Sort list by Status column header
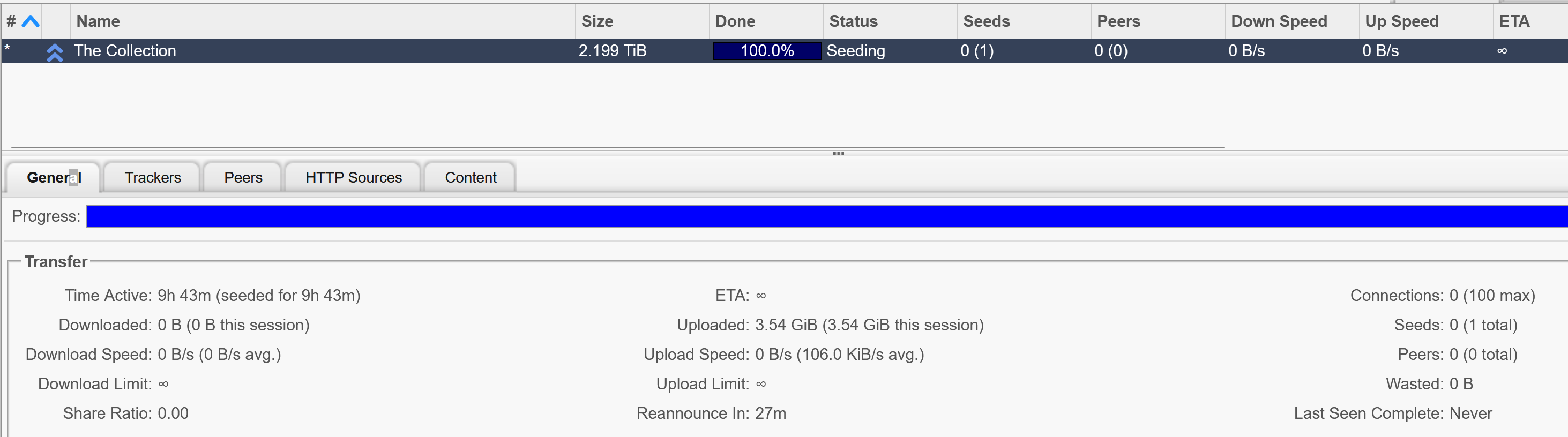 (891, 21)
